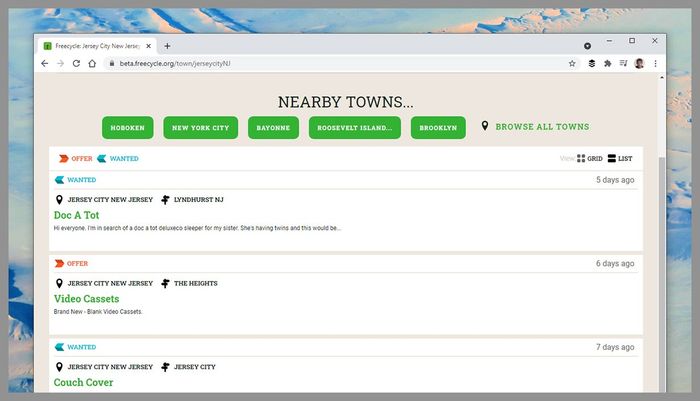Switch to List view

(620, 159)
